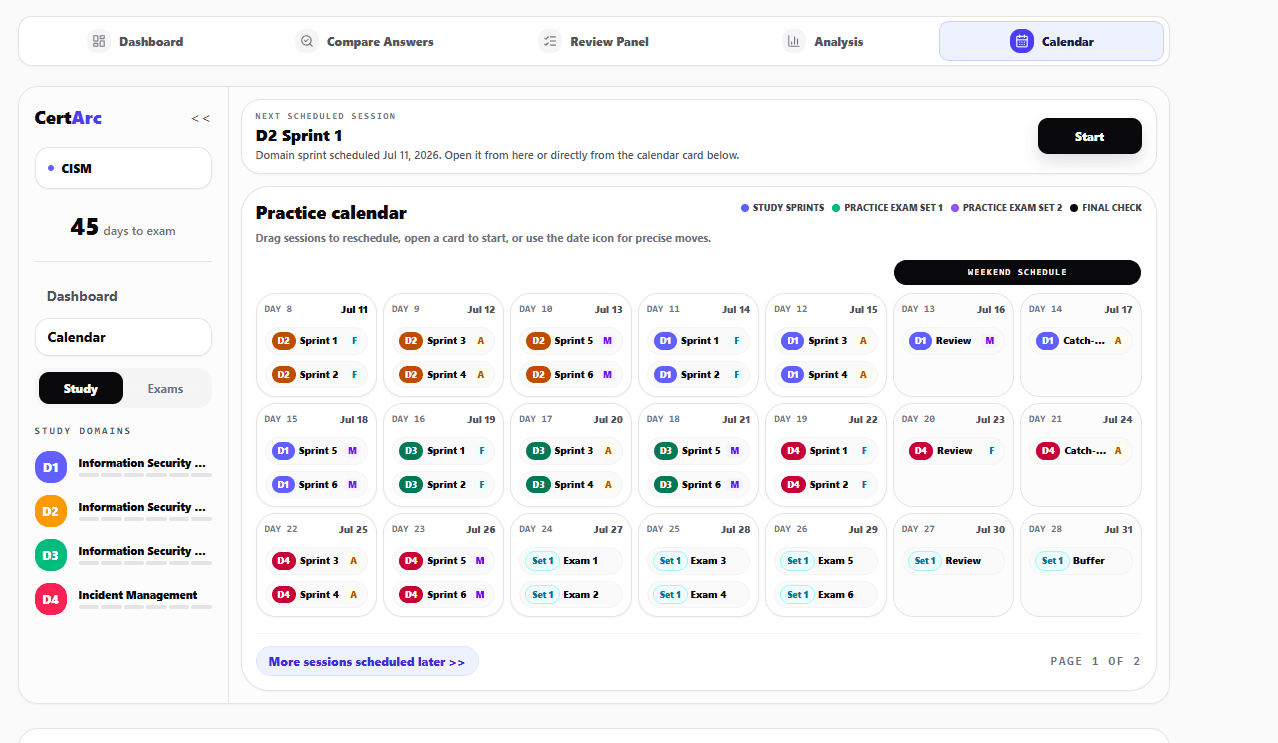Expand More sessions scheduled later
1278x743 pixels.
coord(367,662)
